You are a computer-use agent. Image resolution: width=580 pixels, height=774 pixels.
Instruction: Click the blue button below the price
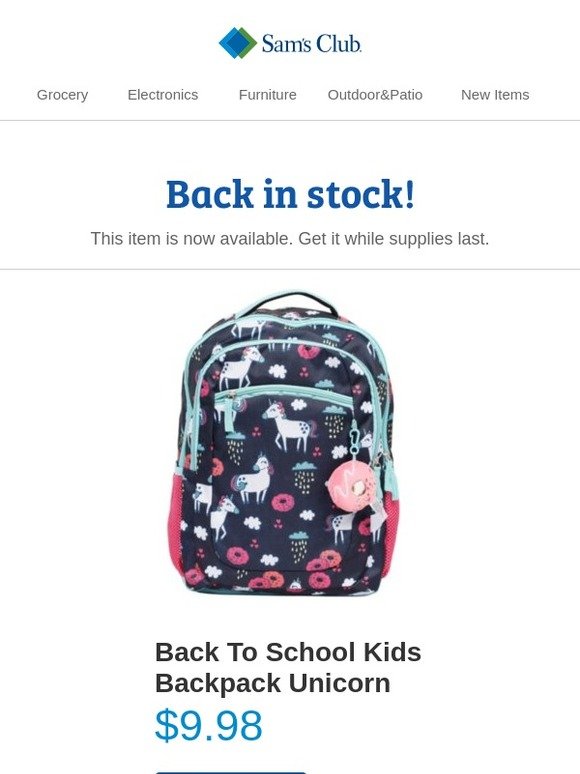[x=231, y=772]
